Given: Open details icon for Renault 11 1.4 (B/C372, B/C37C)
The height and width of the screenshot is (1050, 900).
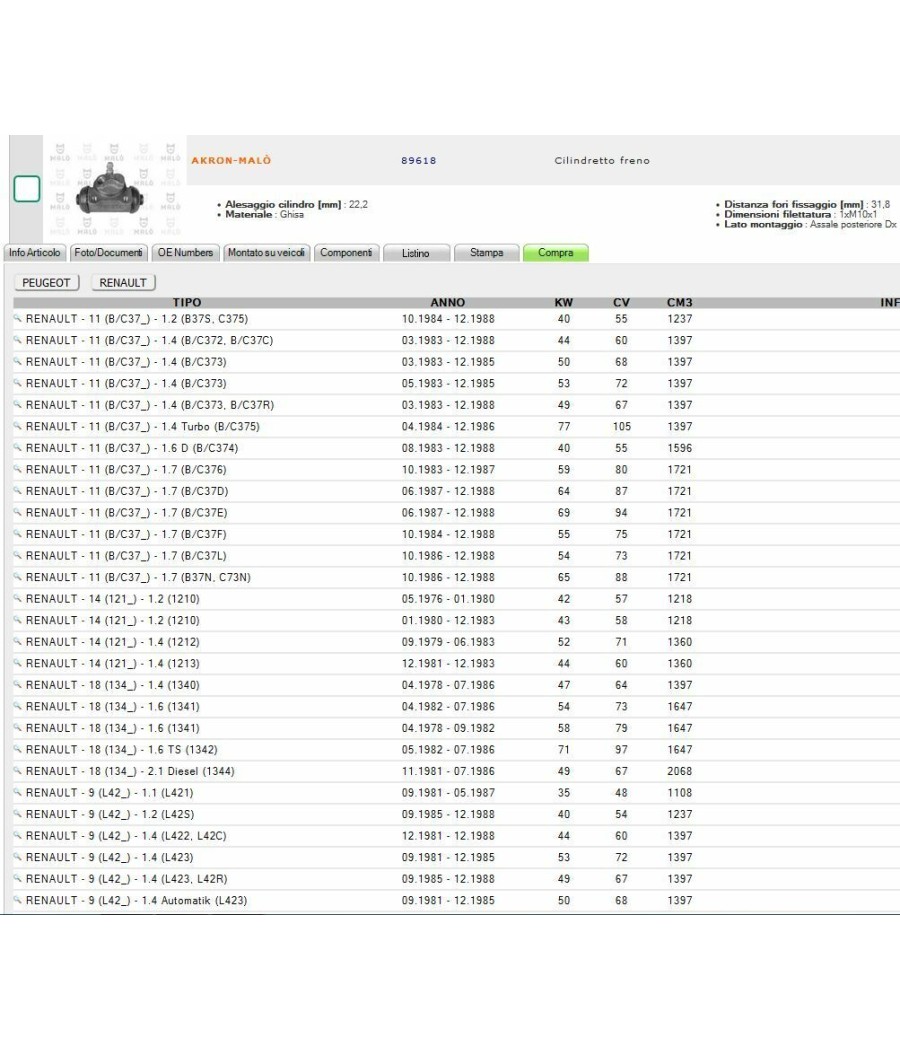Looking at the screenshot, I should click(x=17, y=340).
